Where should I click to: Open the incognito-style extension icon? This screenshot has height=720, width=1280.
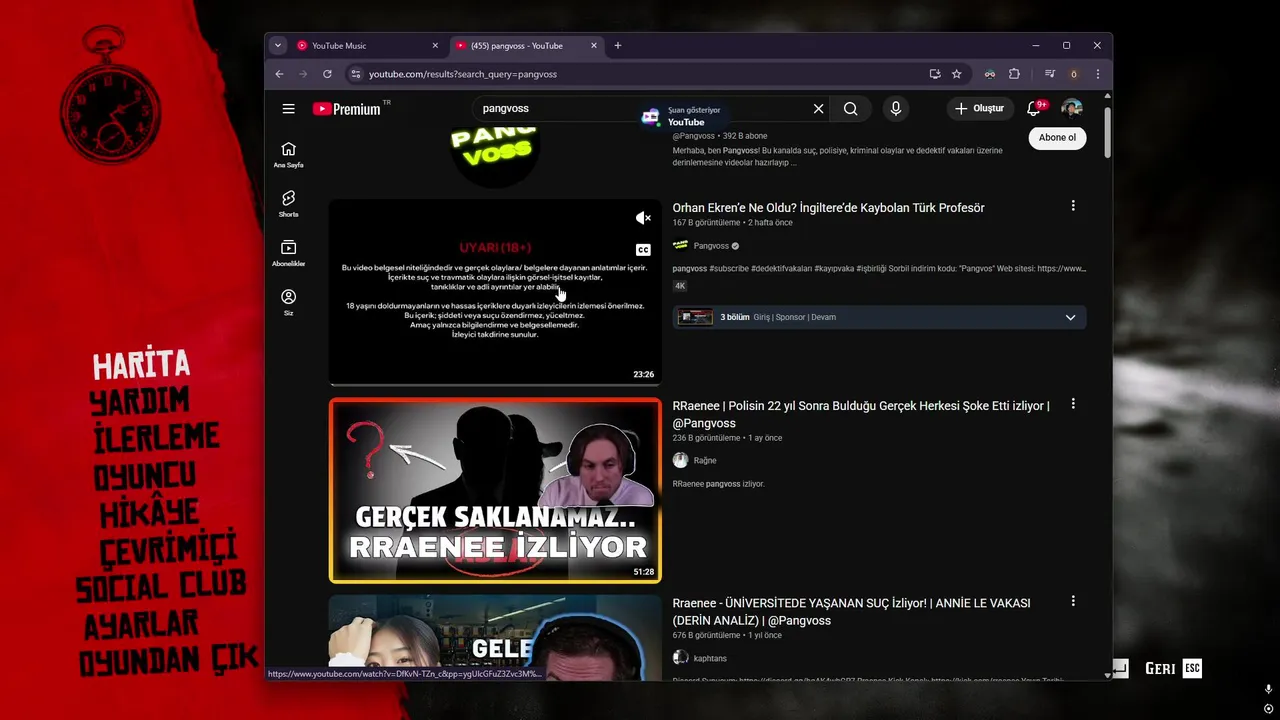click(989, 74)
